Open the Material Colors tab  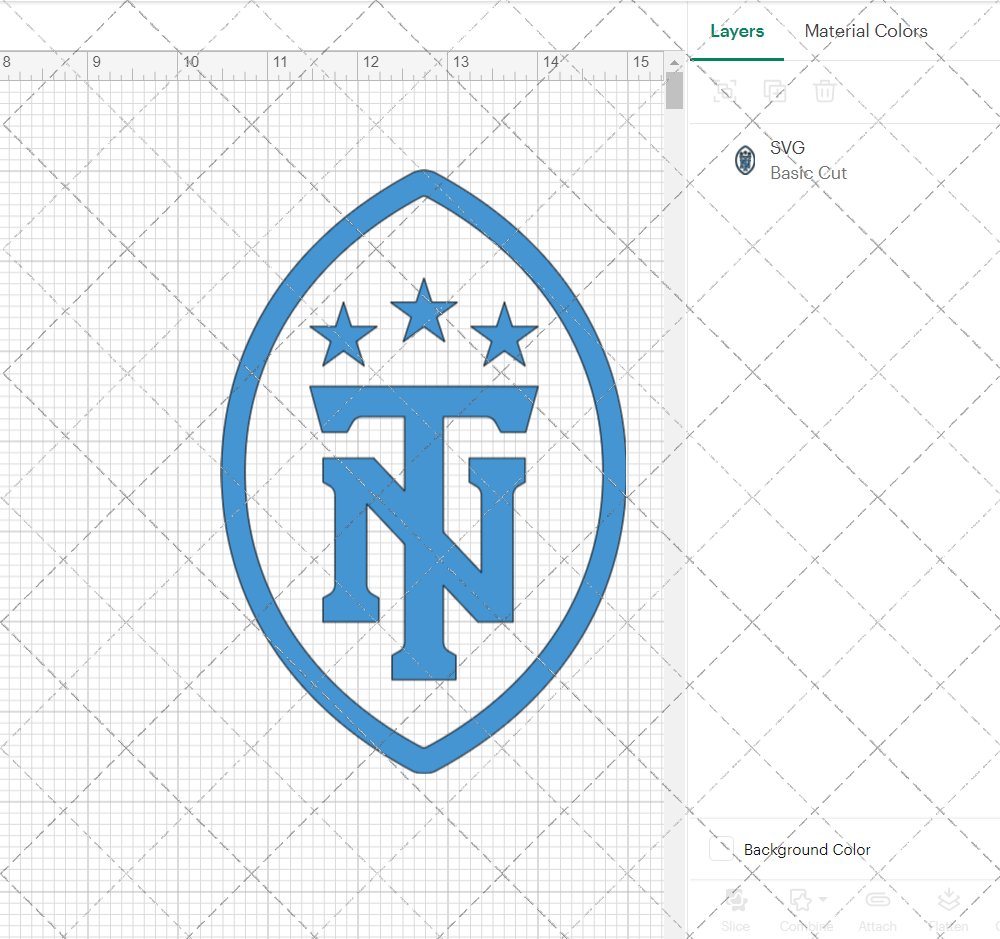[x=865, y=31]
